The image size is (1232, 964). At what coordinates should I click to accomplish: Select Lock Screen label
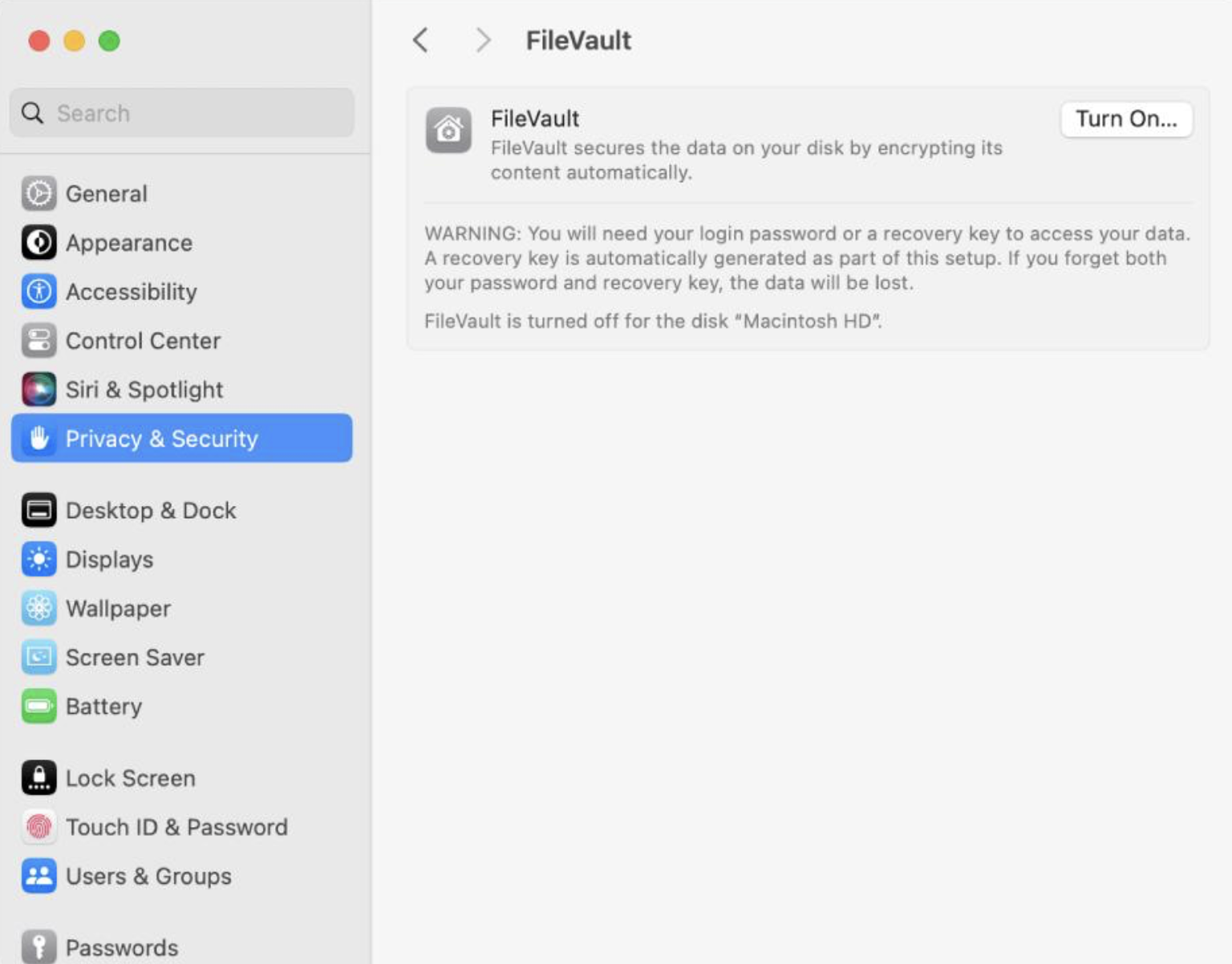(131, 779)
